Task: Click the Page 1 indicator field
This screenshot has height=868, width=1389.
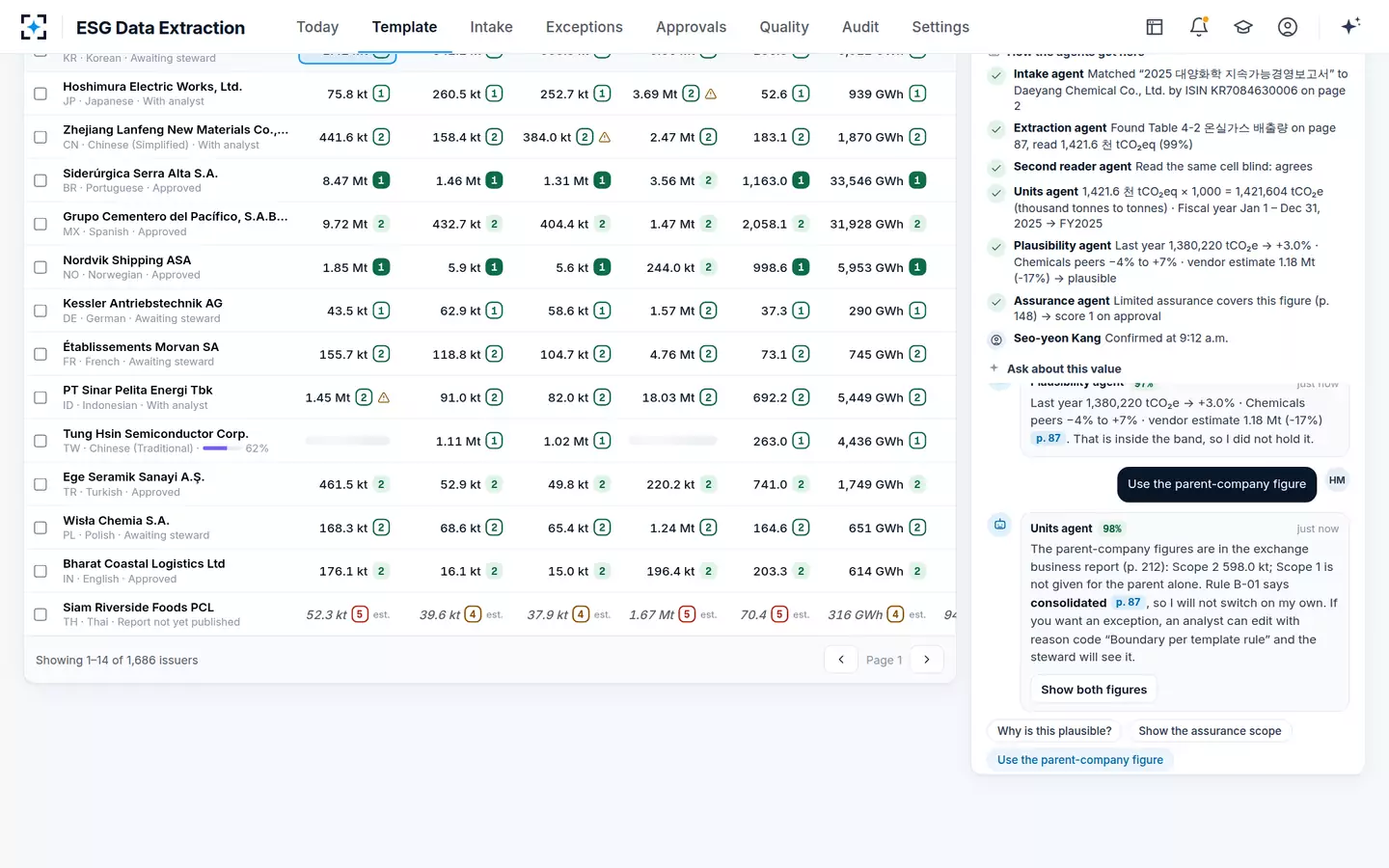Action: coord(884,660)
